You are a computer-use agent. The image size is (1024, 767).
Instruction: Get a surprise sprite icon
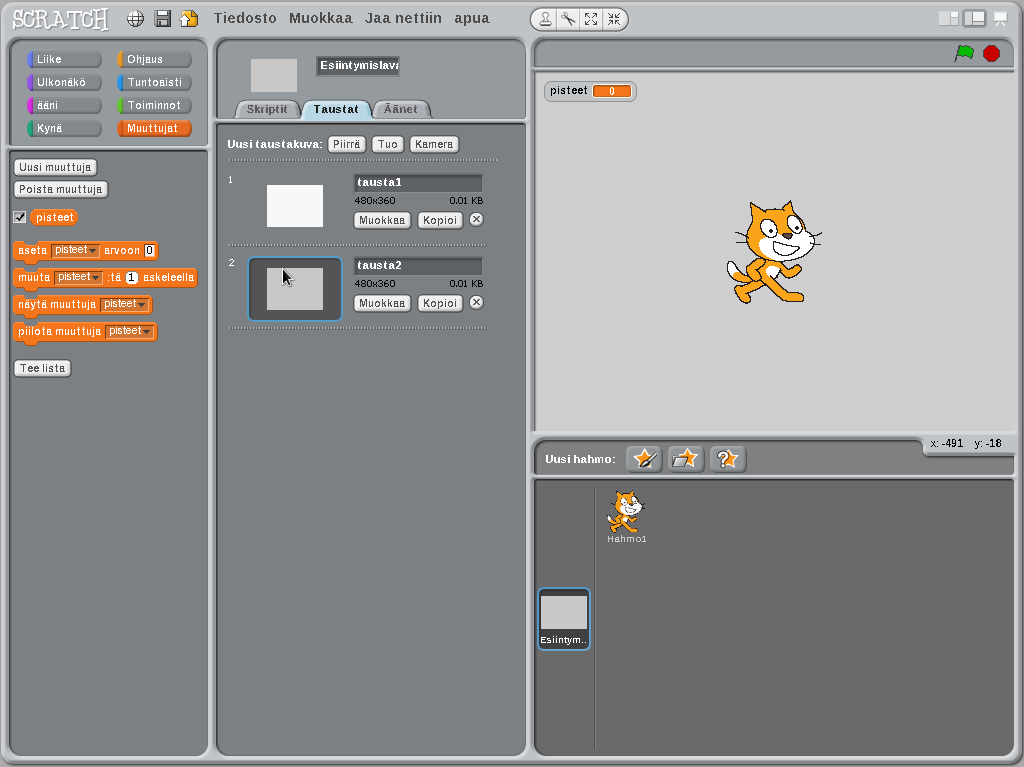pos(727,459)
